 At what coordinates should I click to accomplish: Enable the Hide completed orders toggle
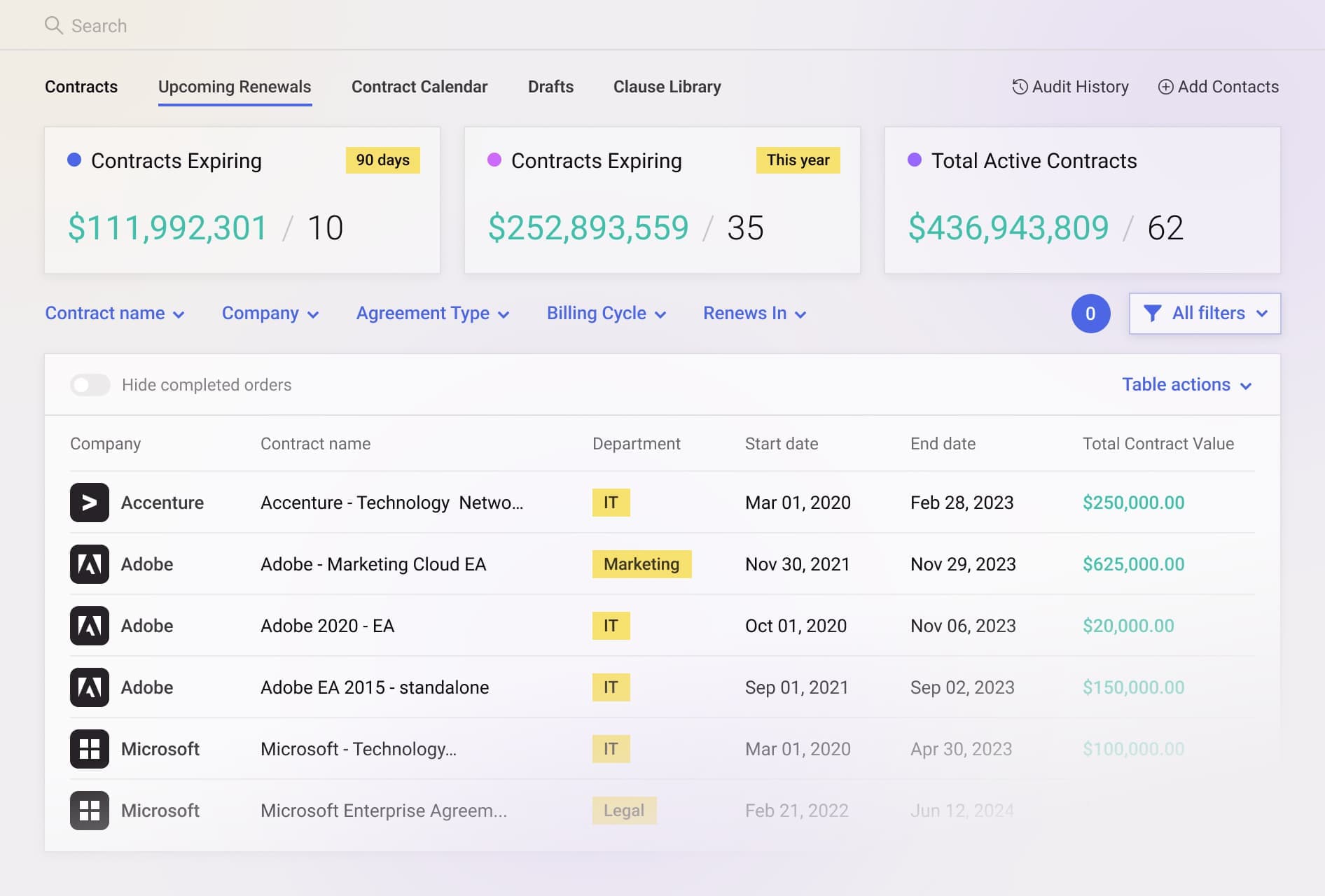90,384
